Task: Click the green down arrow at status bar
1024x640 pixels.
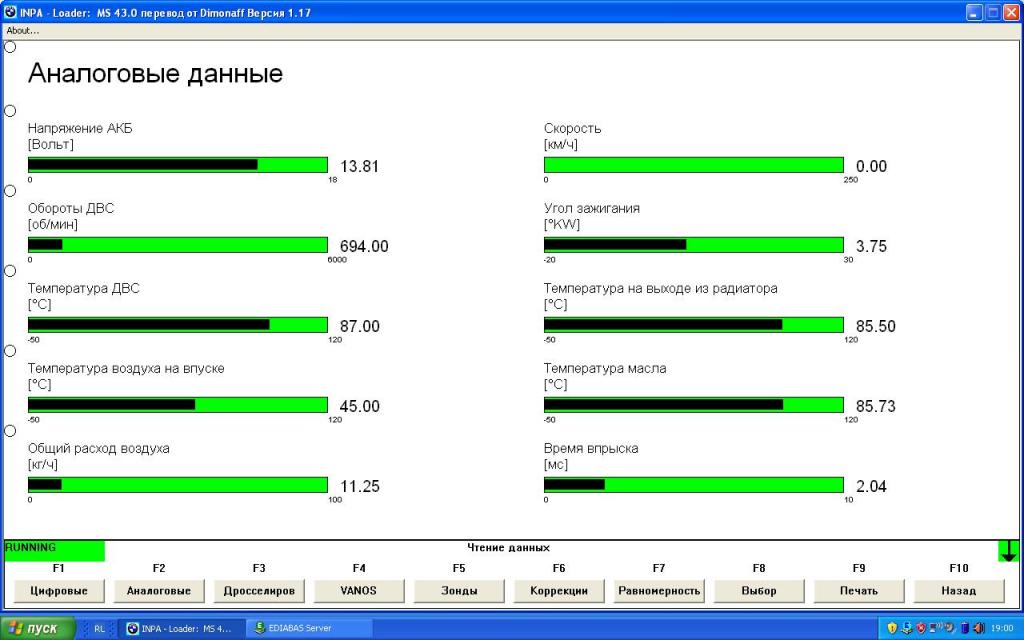Action: tap(1008, 551)
